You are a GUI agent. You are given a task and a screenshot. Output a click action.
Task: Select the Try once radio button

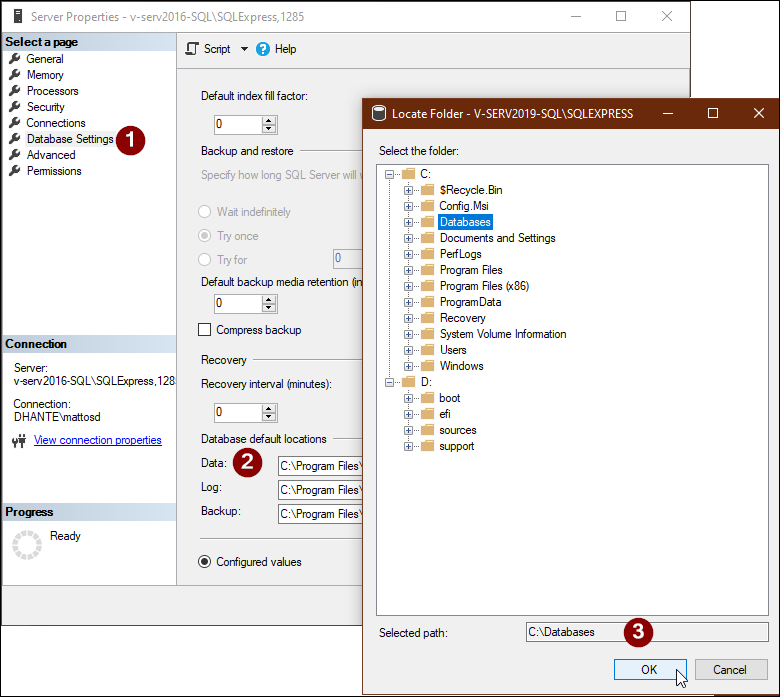[204, 236]
